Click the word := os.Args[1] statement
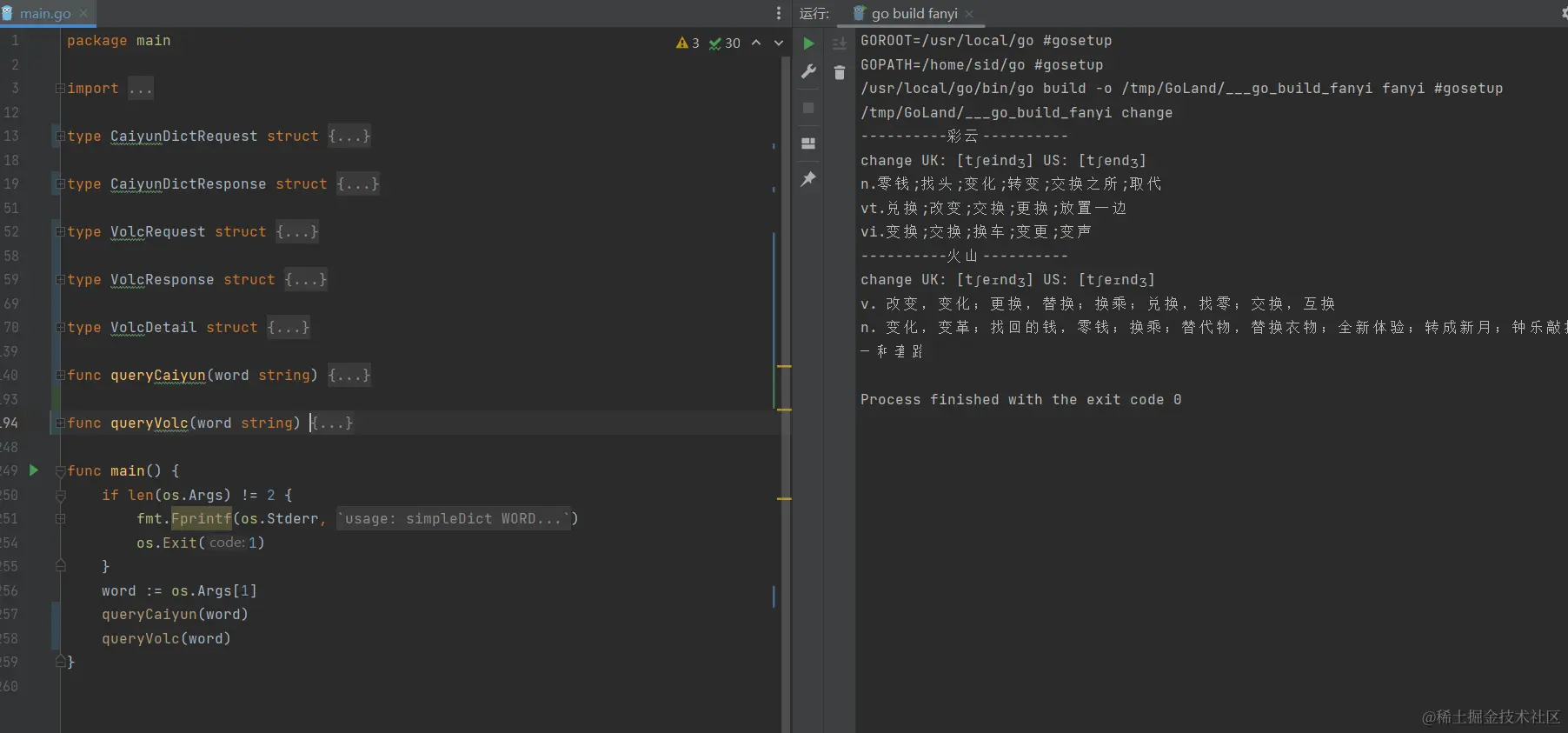This screenshot has height=733, width=1568. pos(179,591)
